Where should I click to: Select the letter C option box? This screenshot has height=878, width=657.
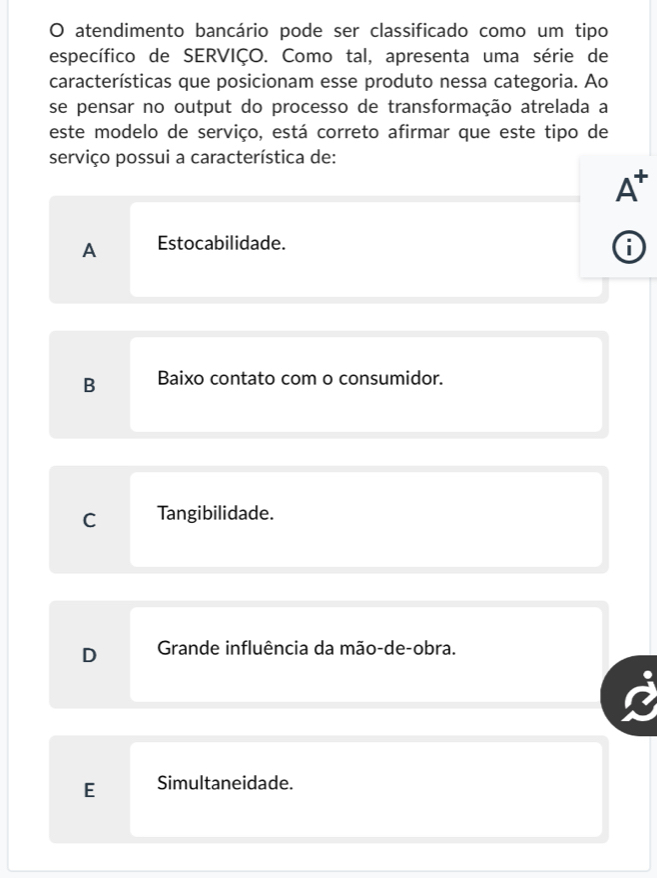[90, 520]
